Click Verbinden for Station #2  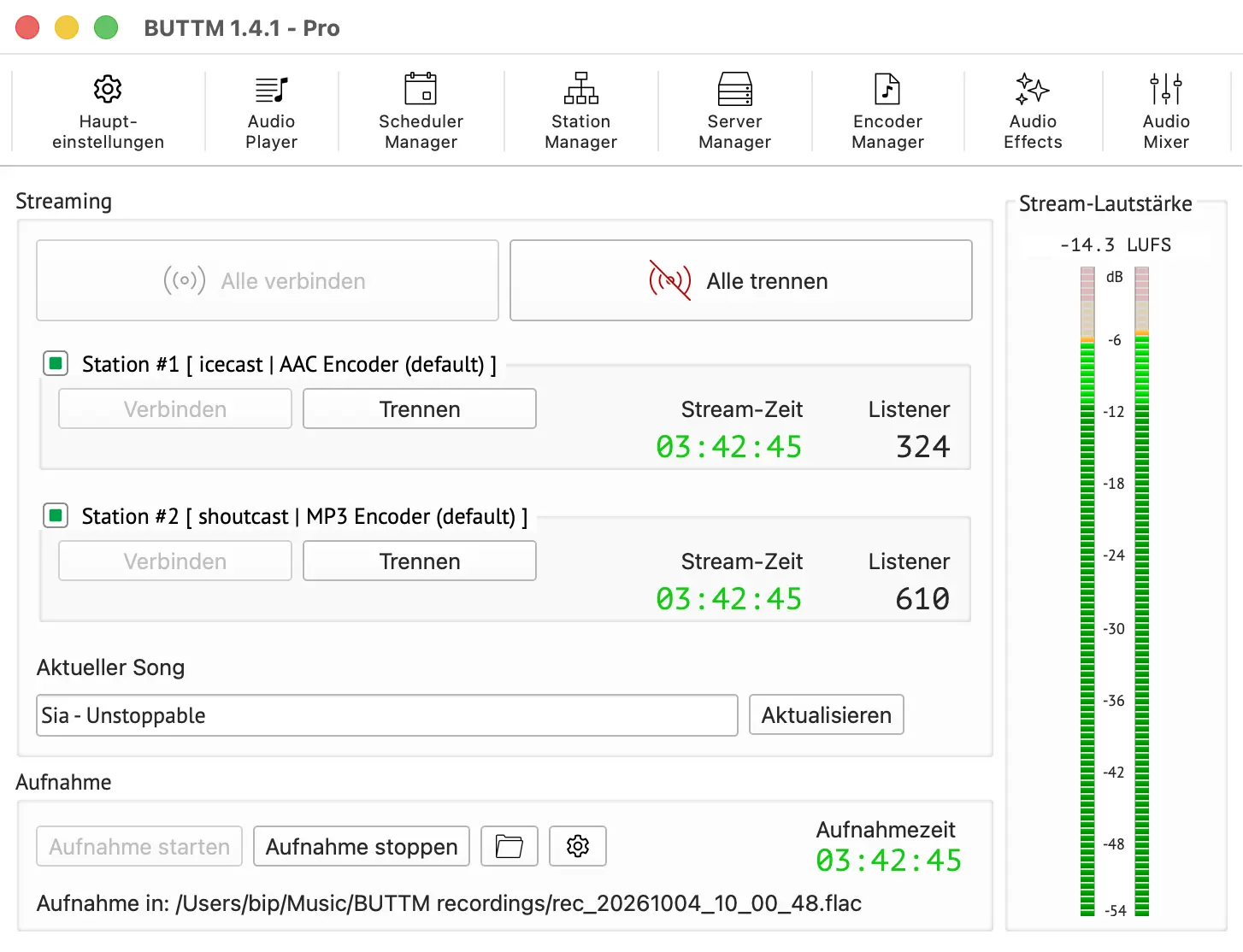point(175,561)
